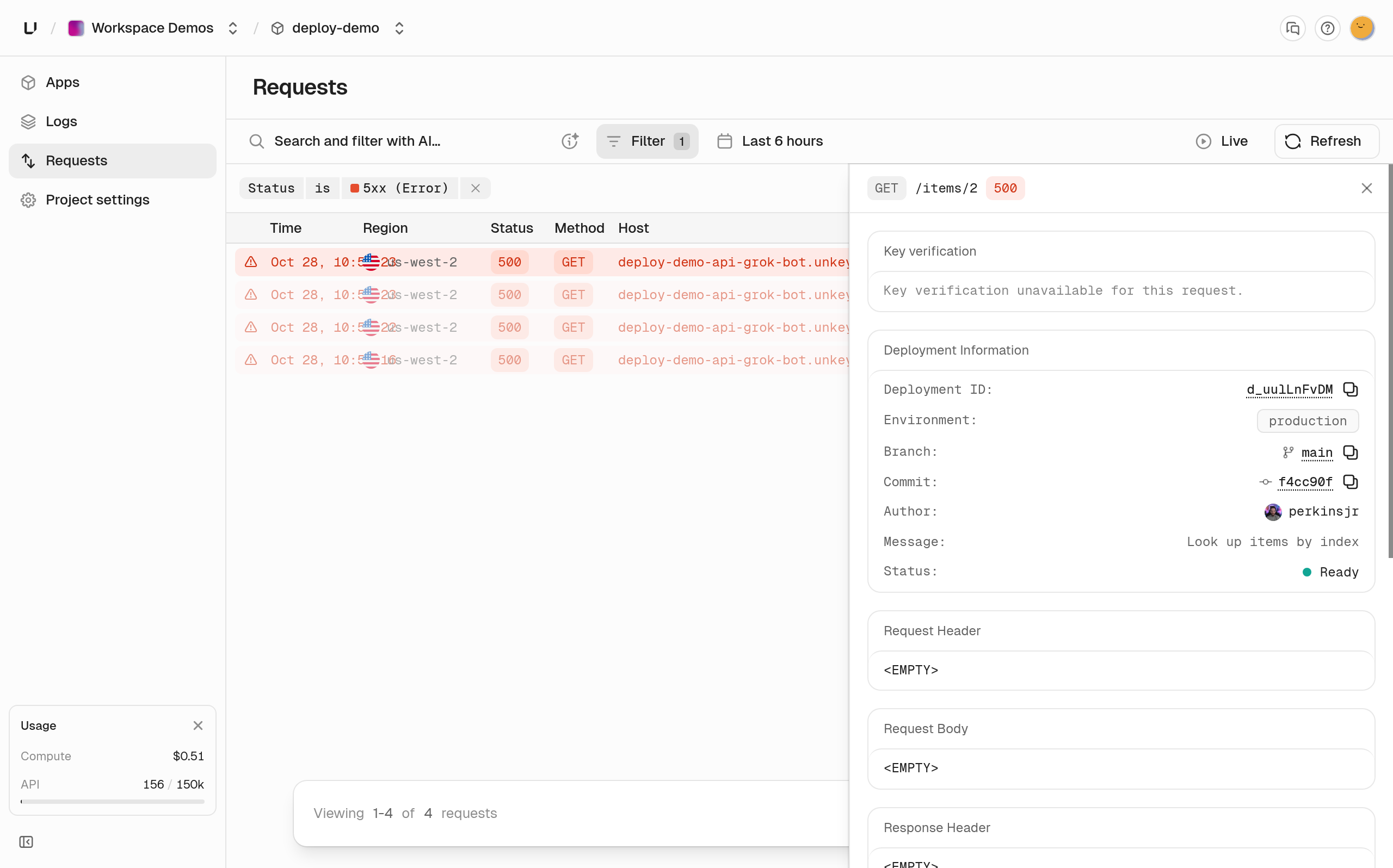Click the Status column header
Screen dimensions: 1393x868
coord(511,228)
